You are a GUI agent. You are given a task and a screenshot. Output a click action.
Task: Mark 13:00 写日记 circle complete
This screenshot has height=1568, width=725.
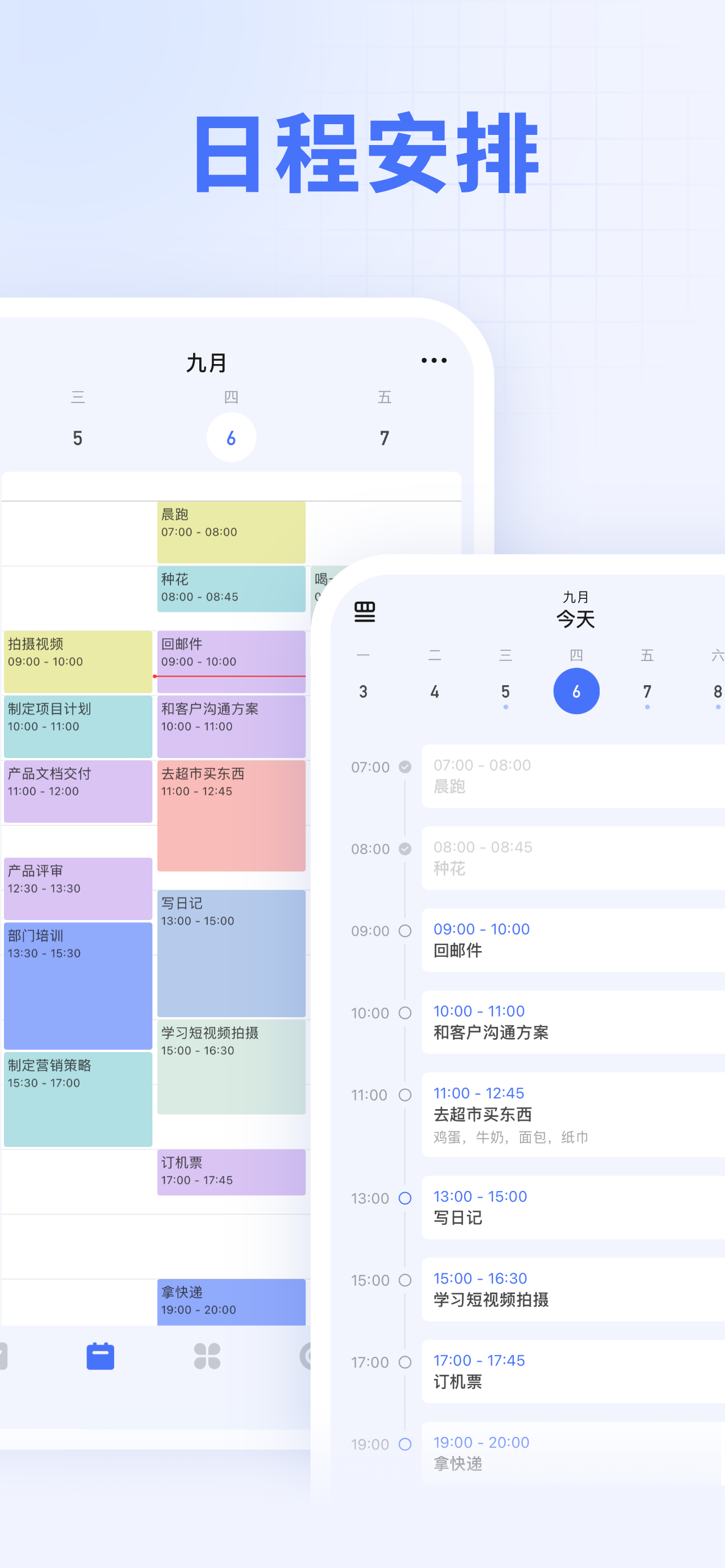tap(405, 1198)
